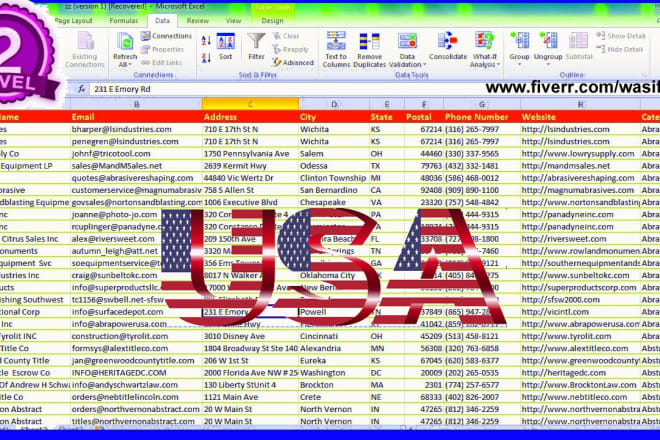Open link http://www.BrocktonLaw.com

(579, 385)
